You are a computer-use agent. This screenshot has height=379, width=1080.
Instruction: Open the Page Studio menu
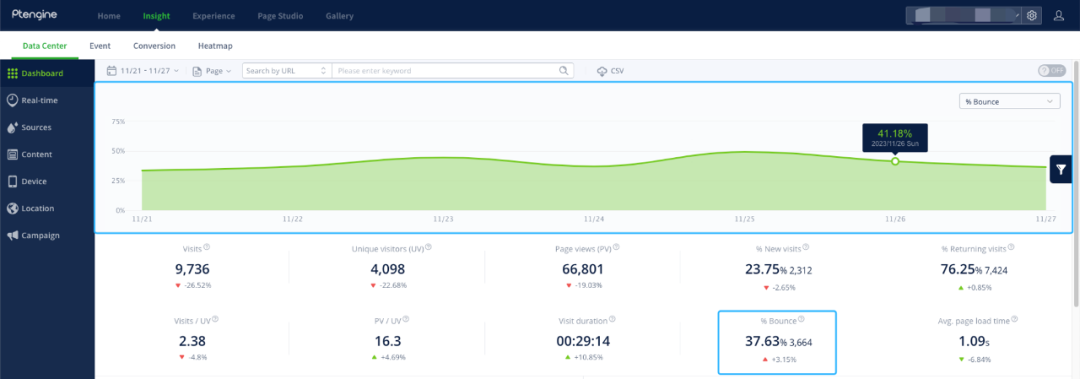pyautogui.click(x=280, y=16)
